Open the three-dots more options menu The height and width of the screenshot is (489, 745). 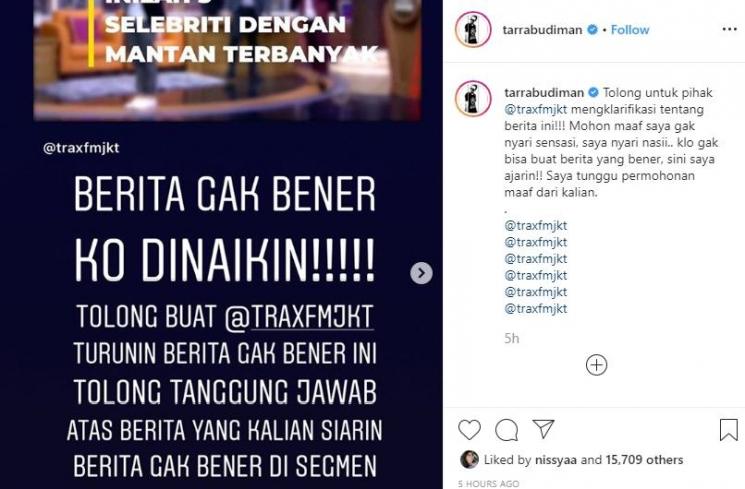coord(729,29)
